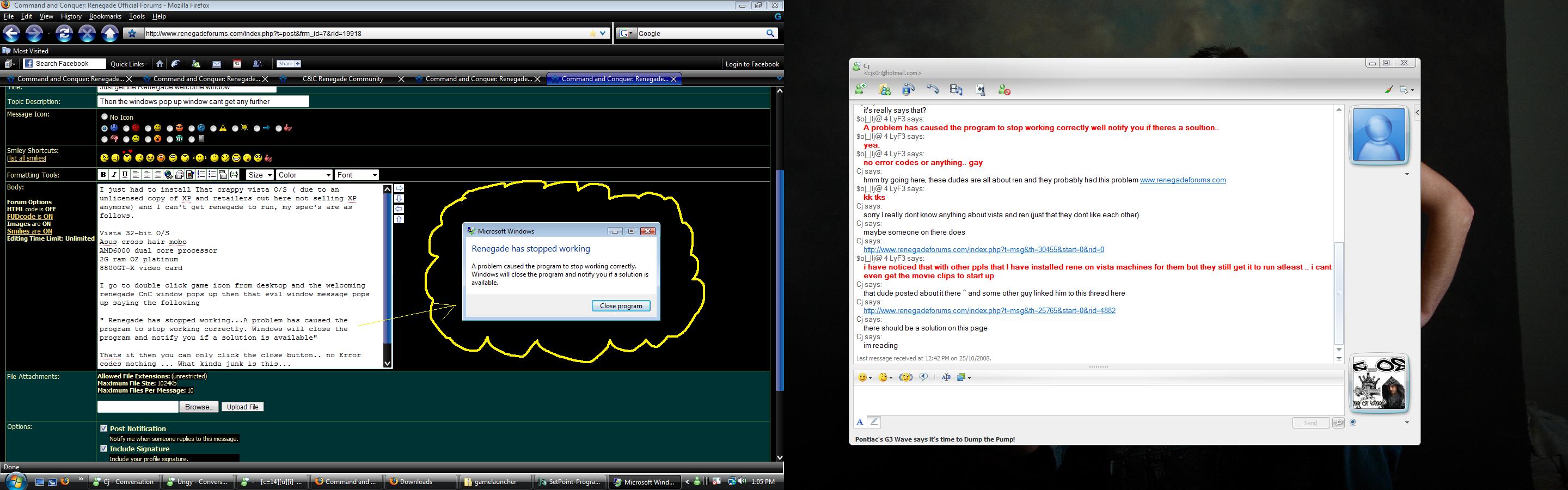
Task: Select the 'No Icon' radio button
Action: point(104,117)
